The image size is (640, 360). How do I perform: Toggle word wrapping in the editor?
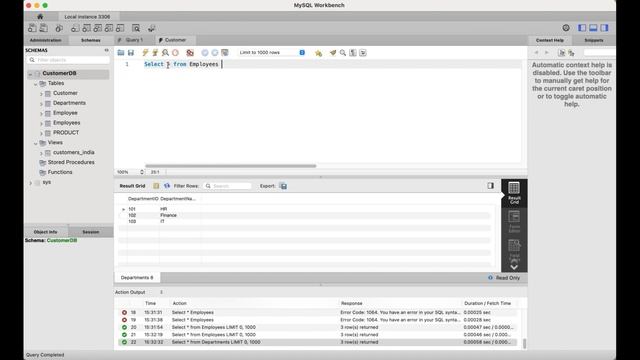tap(363, 53)
